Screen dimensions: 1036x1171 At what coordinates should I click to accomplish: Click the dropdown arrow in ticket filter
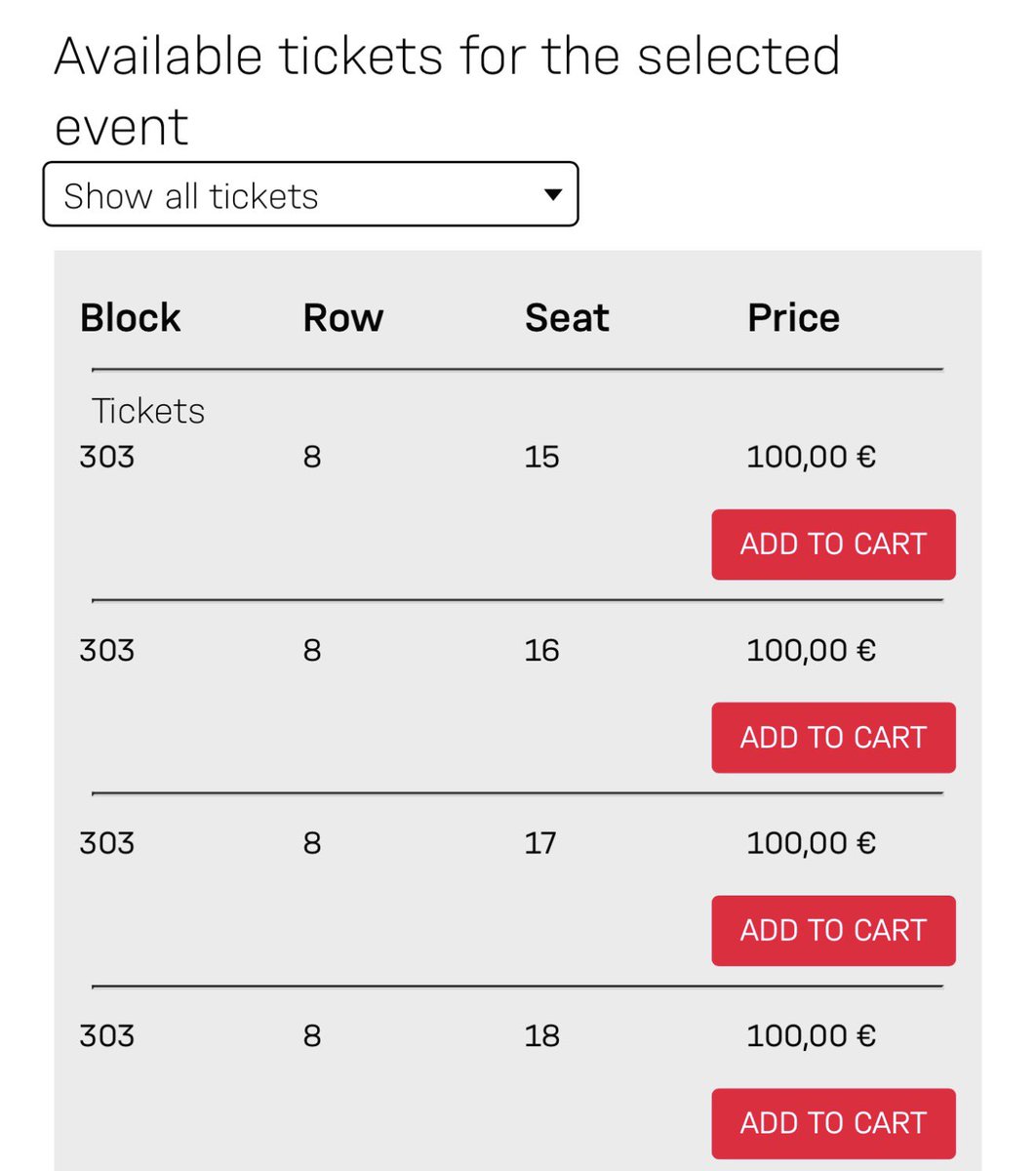(552, 195)
